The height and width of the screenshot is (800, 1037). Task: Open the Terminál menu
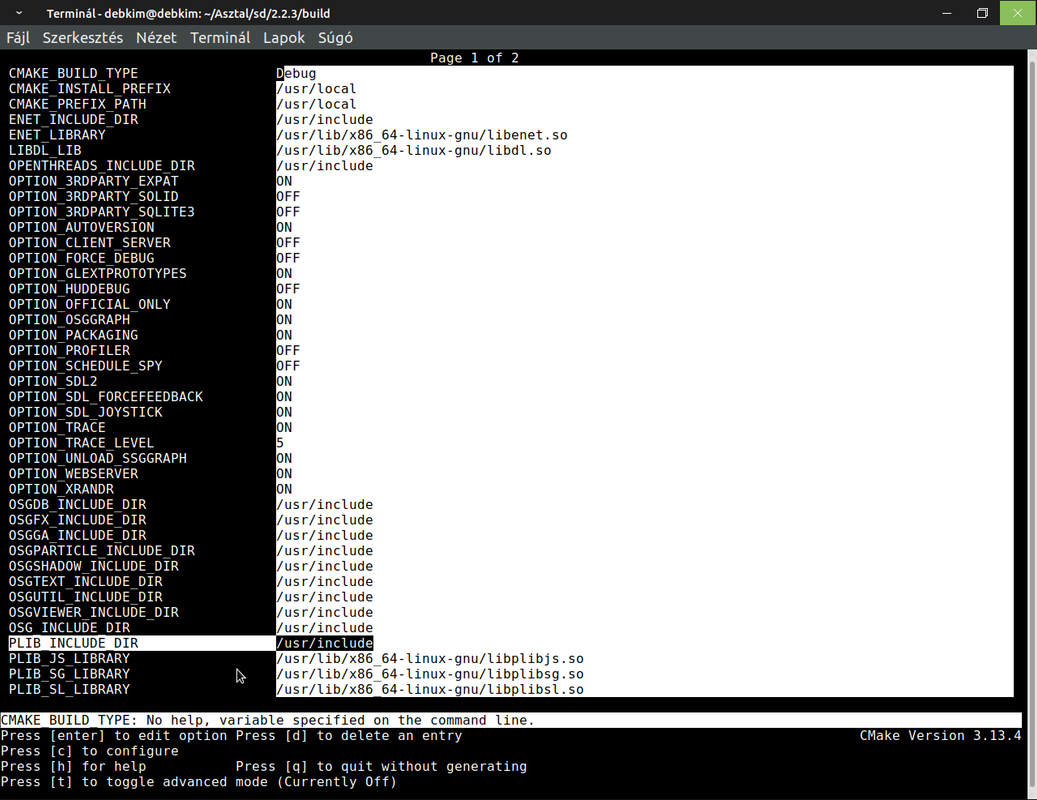pyautogui.click(x=220, y=38)
